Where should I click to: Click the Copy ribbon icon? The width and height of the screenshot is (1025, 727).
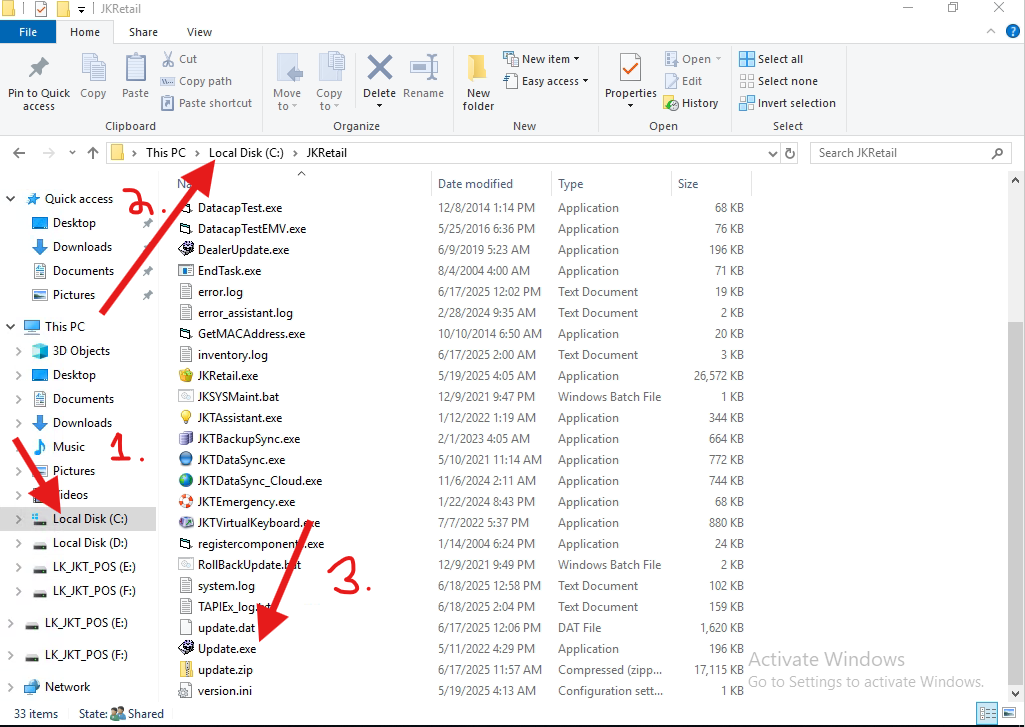coord(93,68)
